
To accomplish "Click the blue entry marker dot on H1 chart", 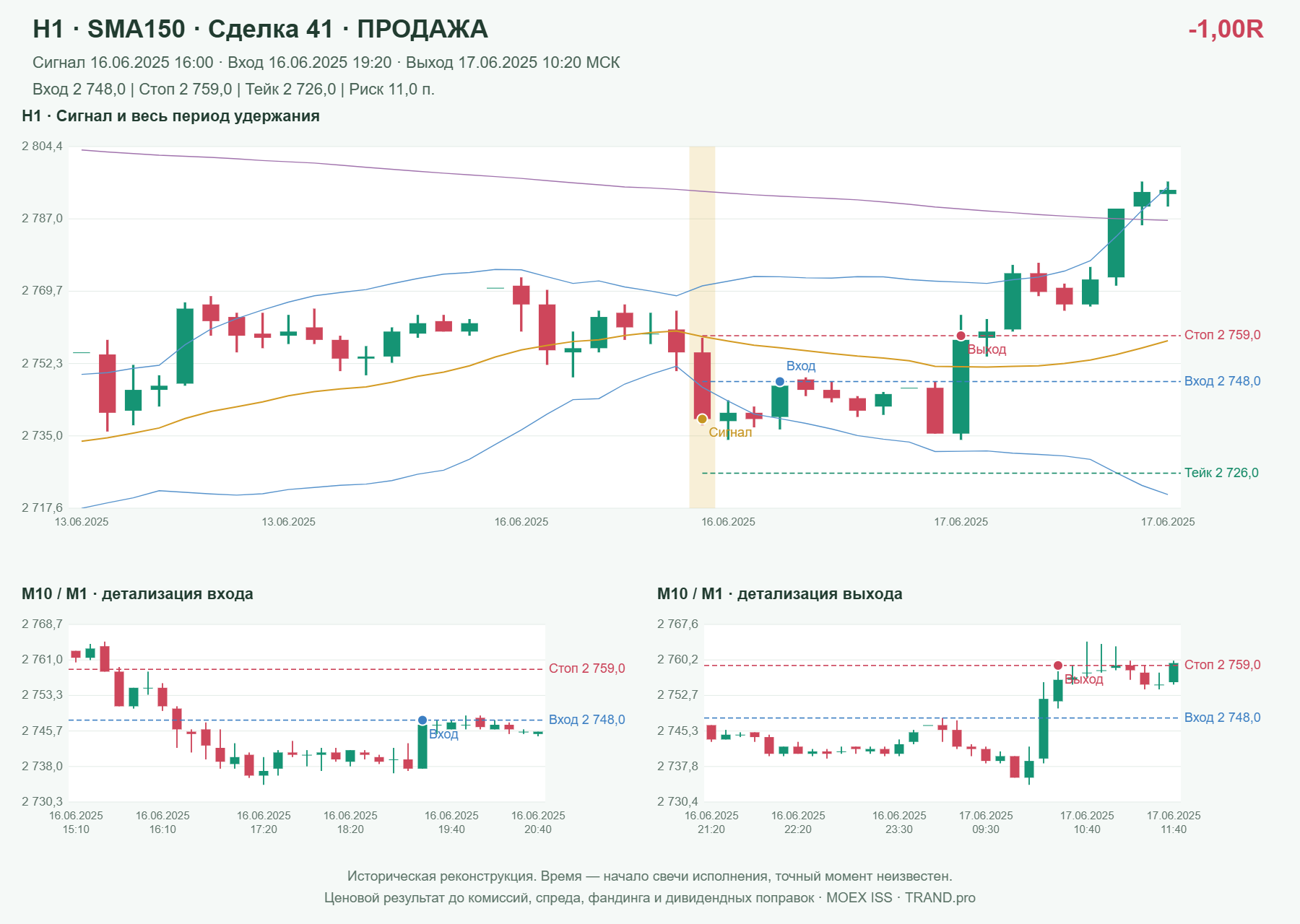I will [x=780, y=381].
